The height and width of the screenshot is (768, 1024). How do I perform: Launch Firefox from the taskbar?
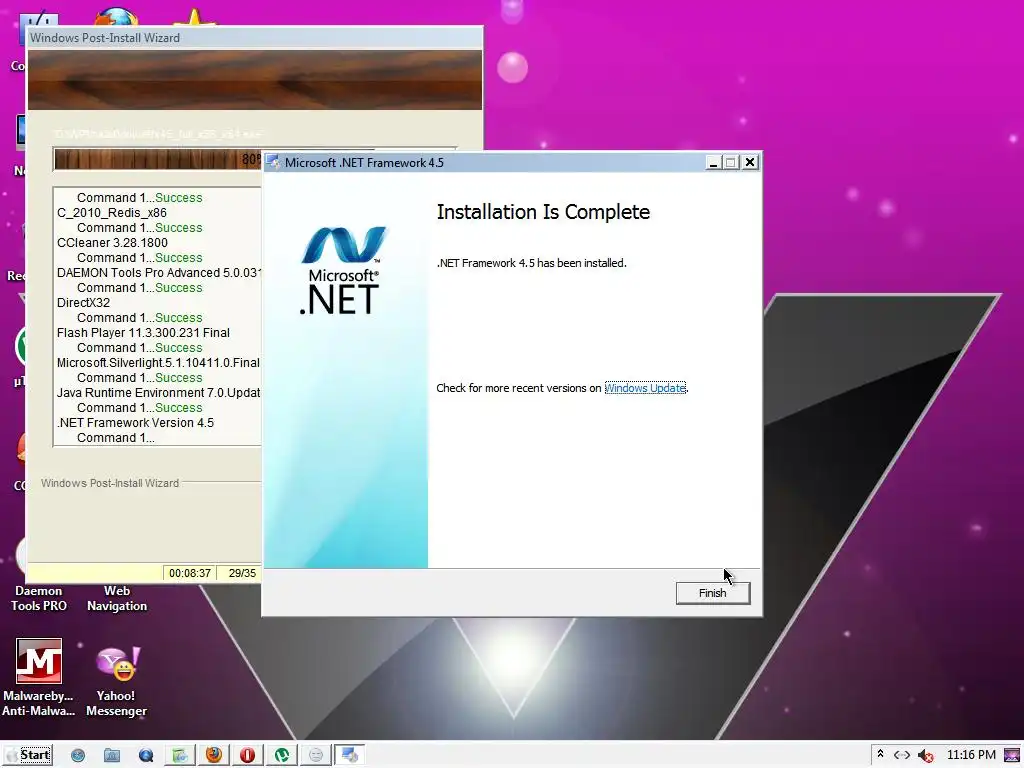(213, 755)
